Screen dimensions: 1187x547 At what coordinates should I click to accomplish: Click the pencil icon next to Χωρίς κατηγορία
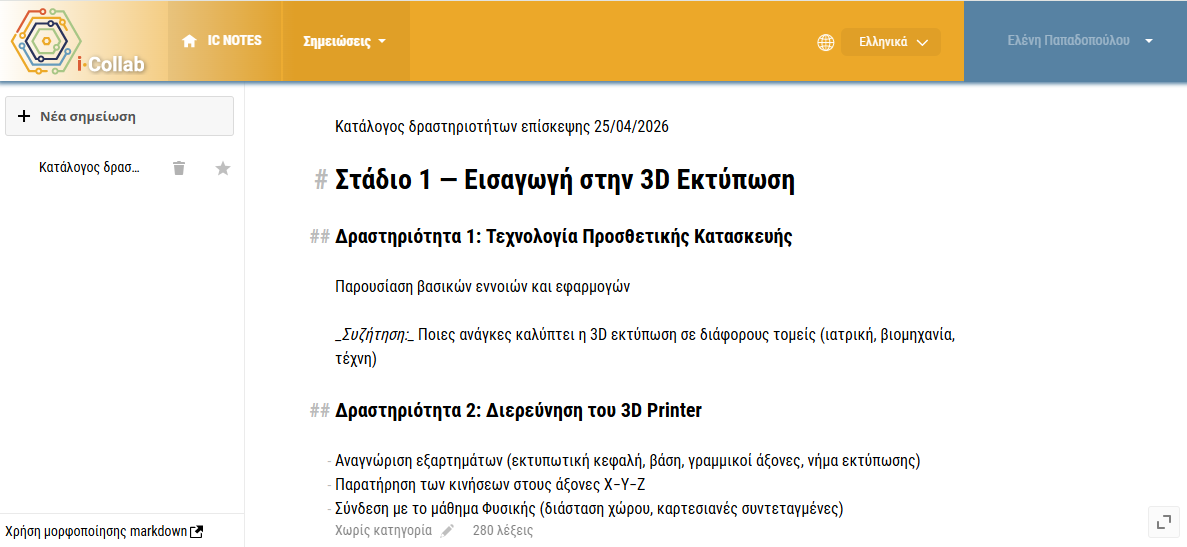pos(448,530)
